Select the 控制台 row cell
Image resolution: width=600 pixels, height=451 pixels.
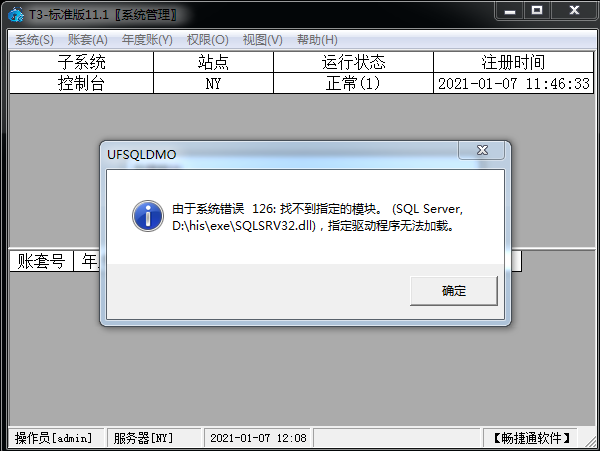82,83
